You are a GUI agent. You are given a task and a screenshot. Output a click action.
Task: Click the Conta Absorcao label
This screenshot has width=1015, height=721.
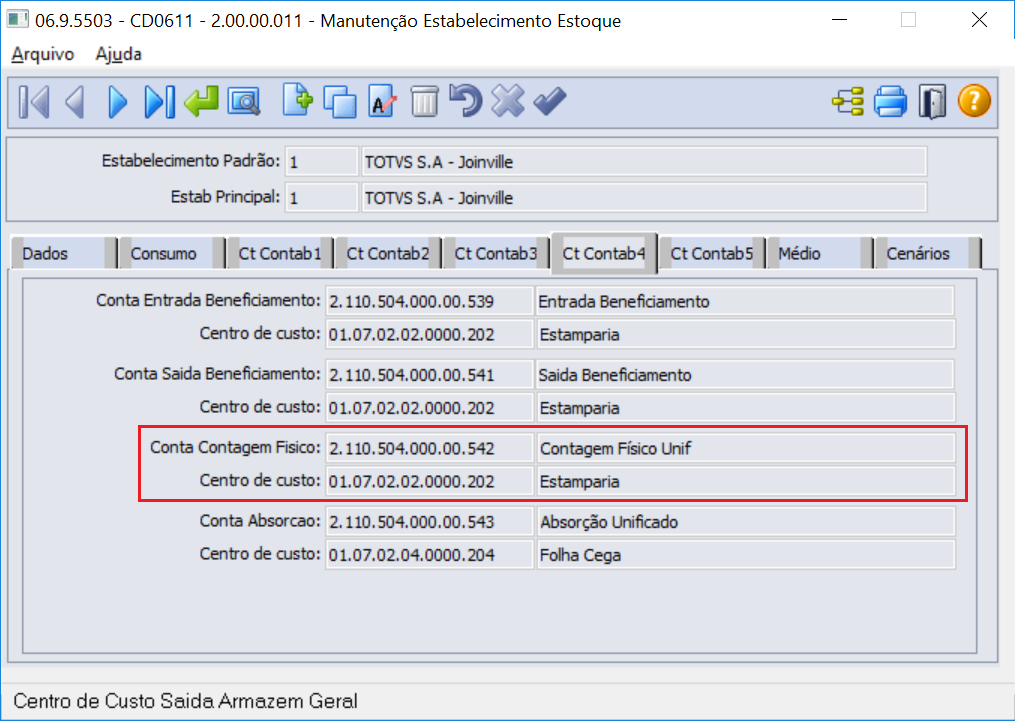pyautogui.click(x=260, y=521)
